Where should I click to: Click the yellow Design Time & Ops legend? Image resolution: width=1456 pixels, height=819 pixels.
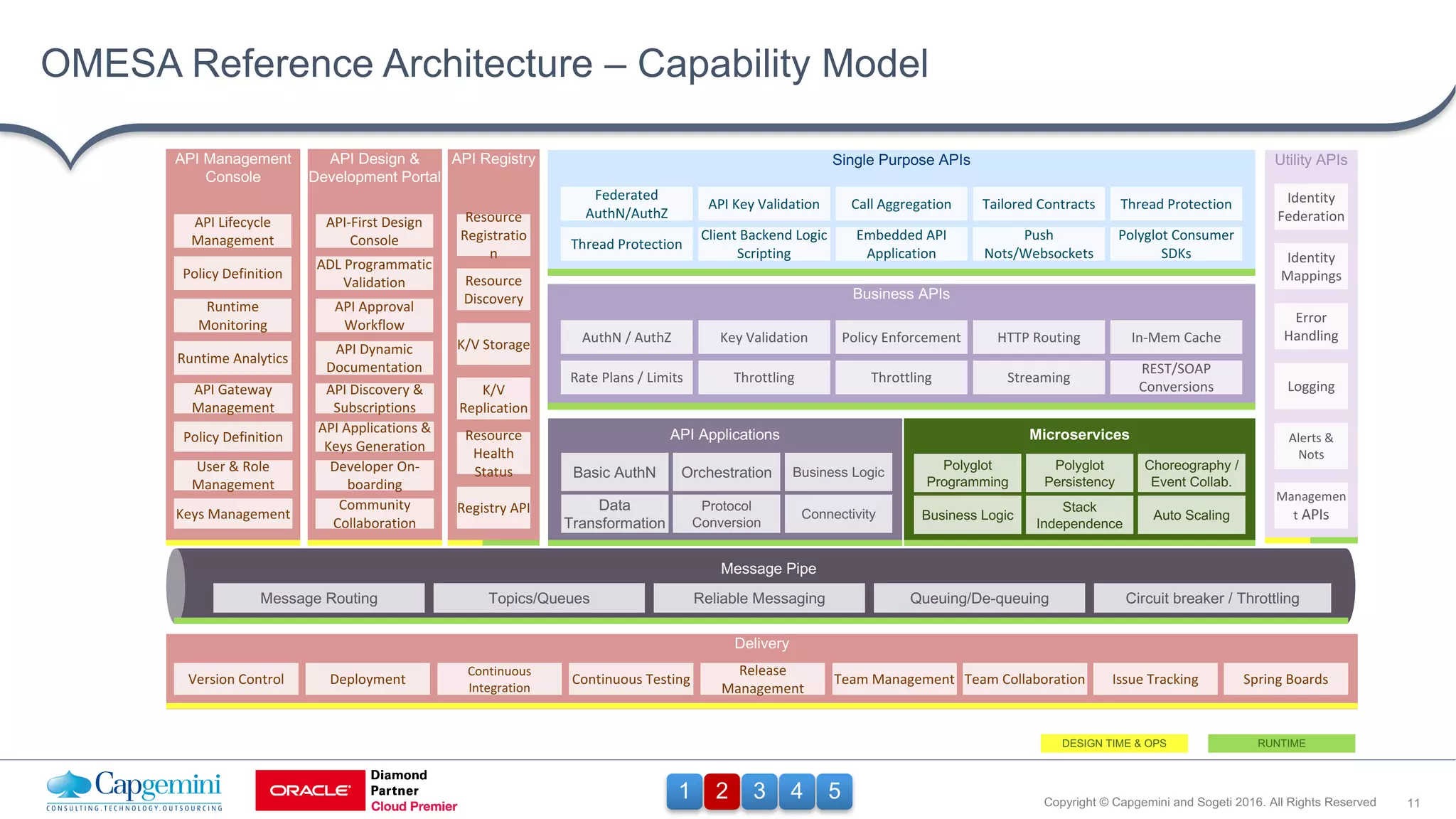pos(1113,744)
